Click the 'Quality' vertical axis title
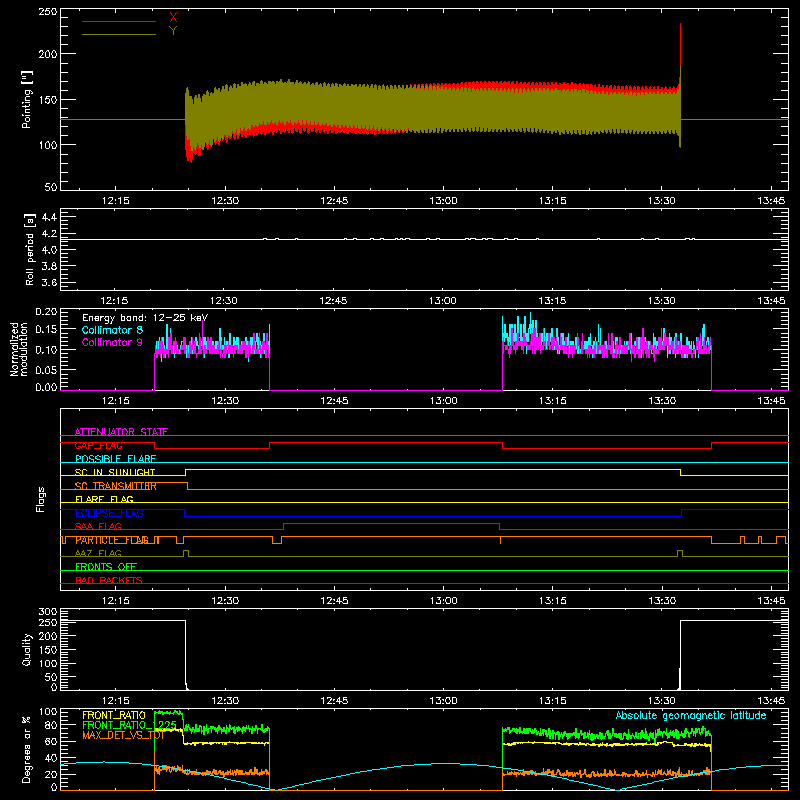 27,649
